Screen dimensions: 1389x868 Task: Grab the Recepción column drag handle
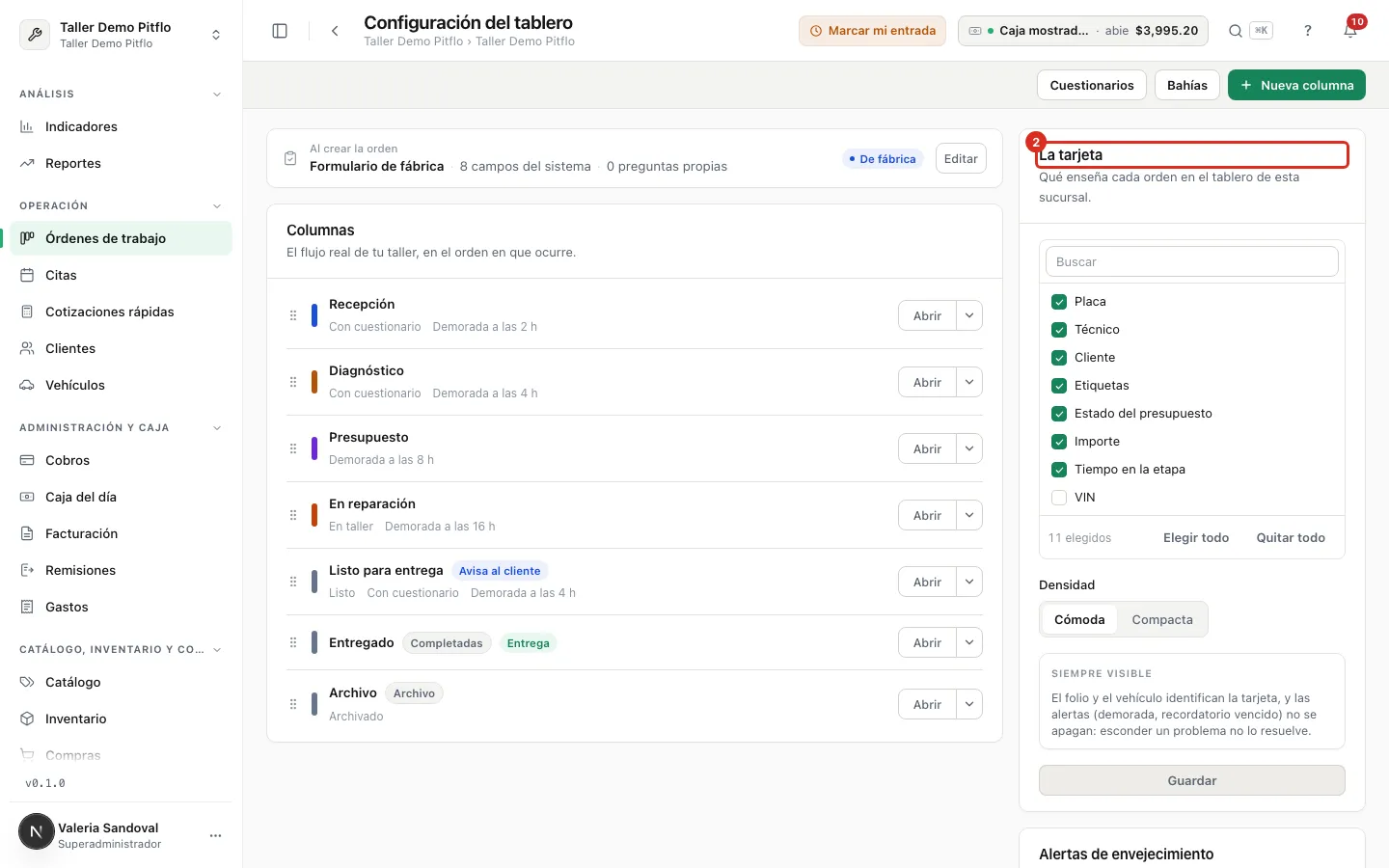coord(293,315)
